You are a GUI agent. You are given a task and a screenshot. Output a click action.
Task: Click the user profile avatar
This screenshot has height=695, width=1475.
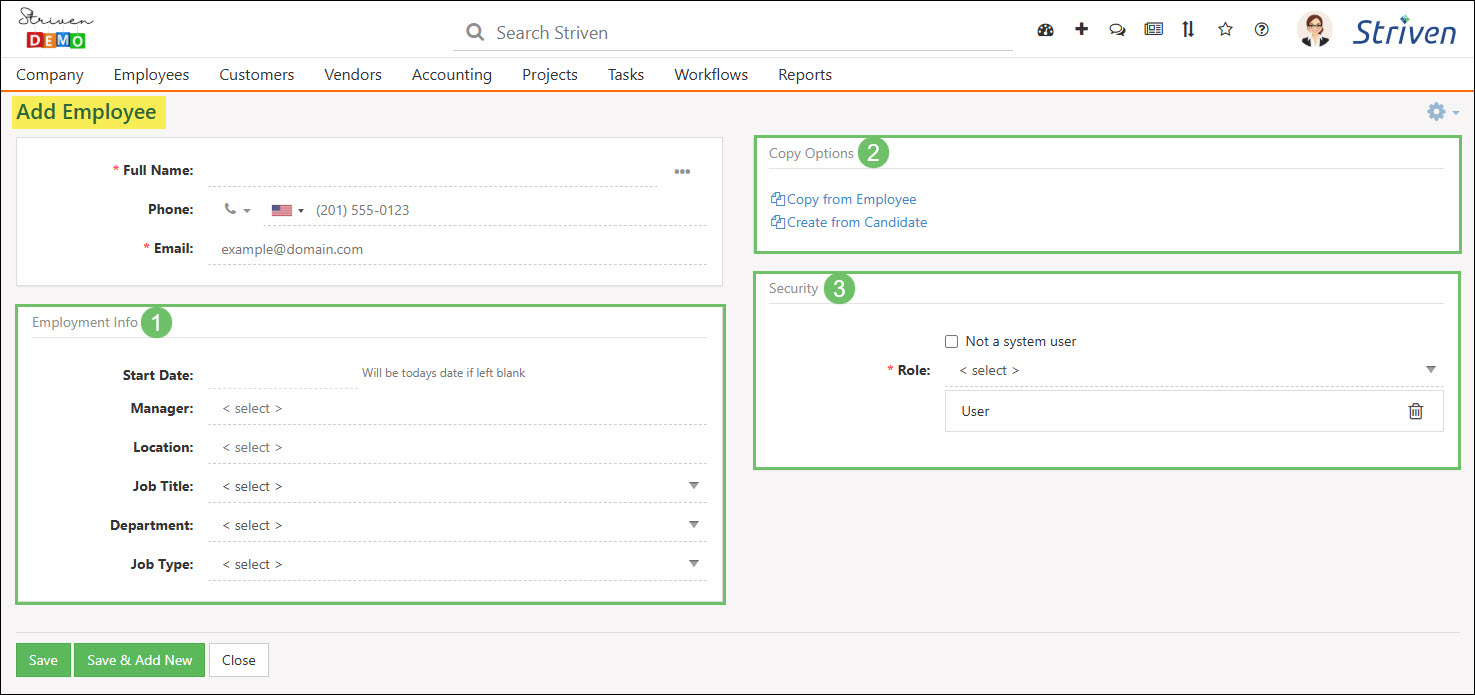pos(1314,30)
